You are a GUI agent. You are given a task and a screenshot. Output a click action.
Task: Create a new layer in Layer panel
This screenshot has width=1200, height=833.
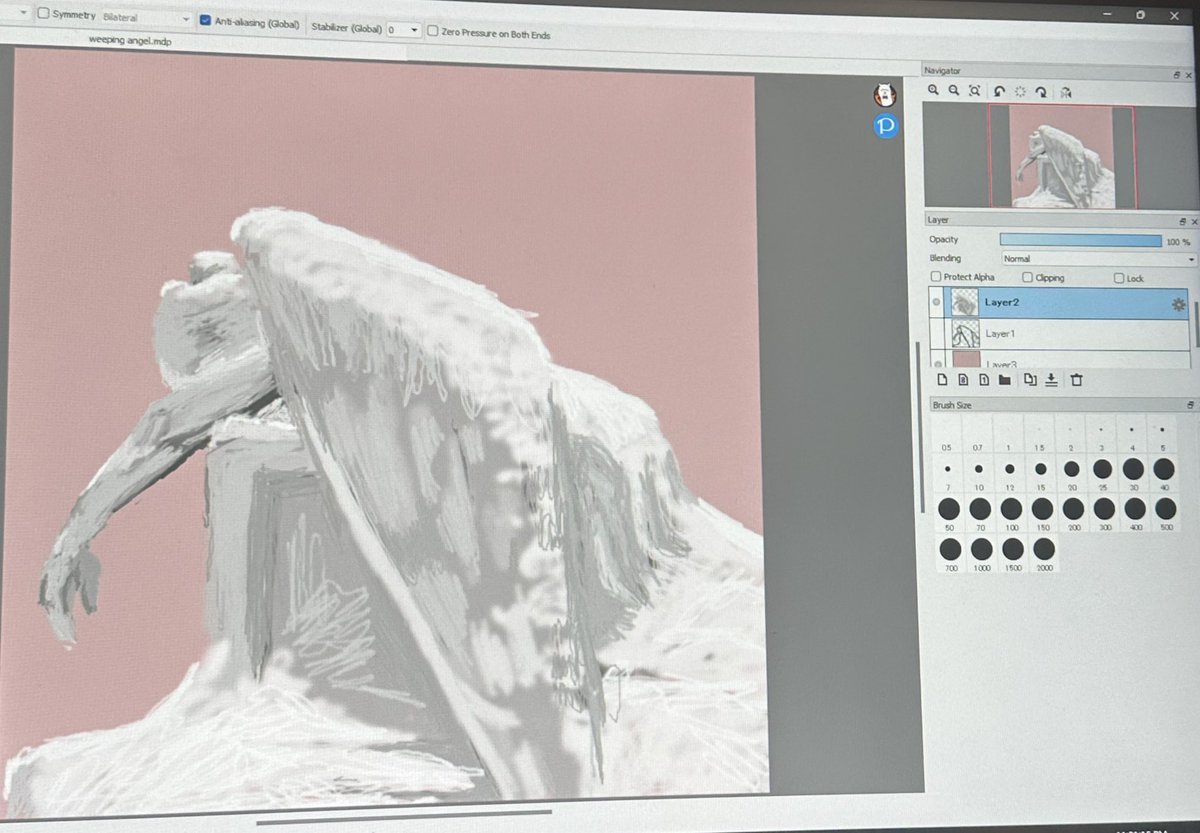(941, 379)
